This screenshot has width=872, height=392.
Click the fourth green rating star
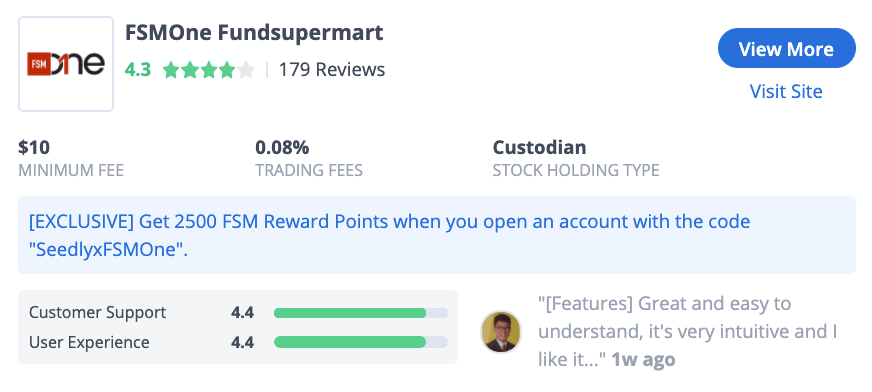pos(227,70)
